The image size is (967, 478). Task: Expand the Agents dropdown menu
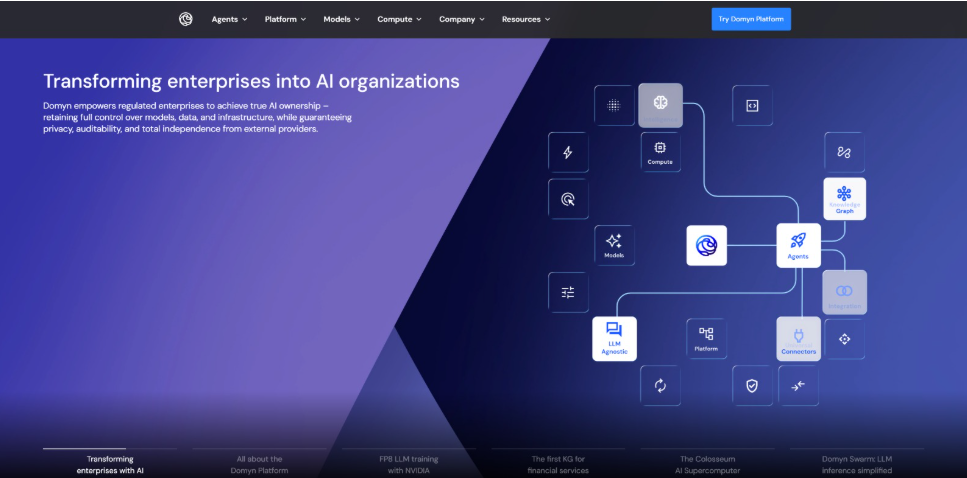(x=229, y=19)
